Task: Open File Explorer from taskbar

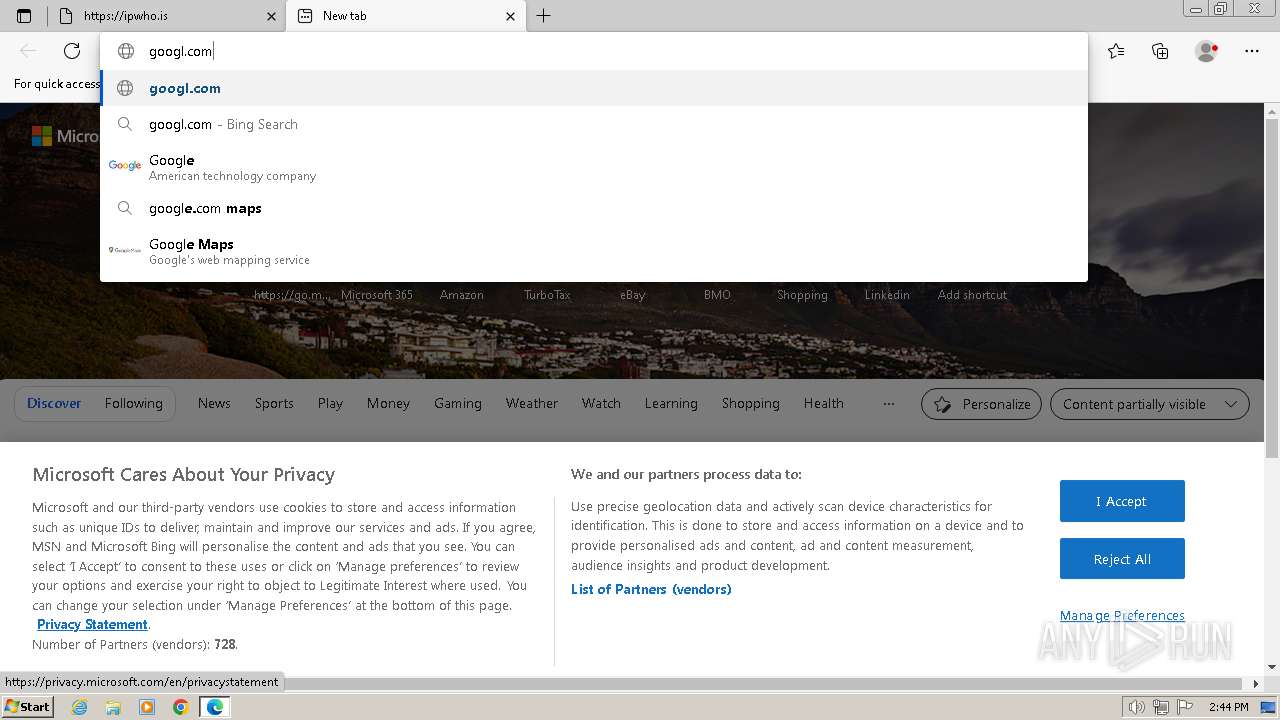Action: coord(113,707)
